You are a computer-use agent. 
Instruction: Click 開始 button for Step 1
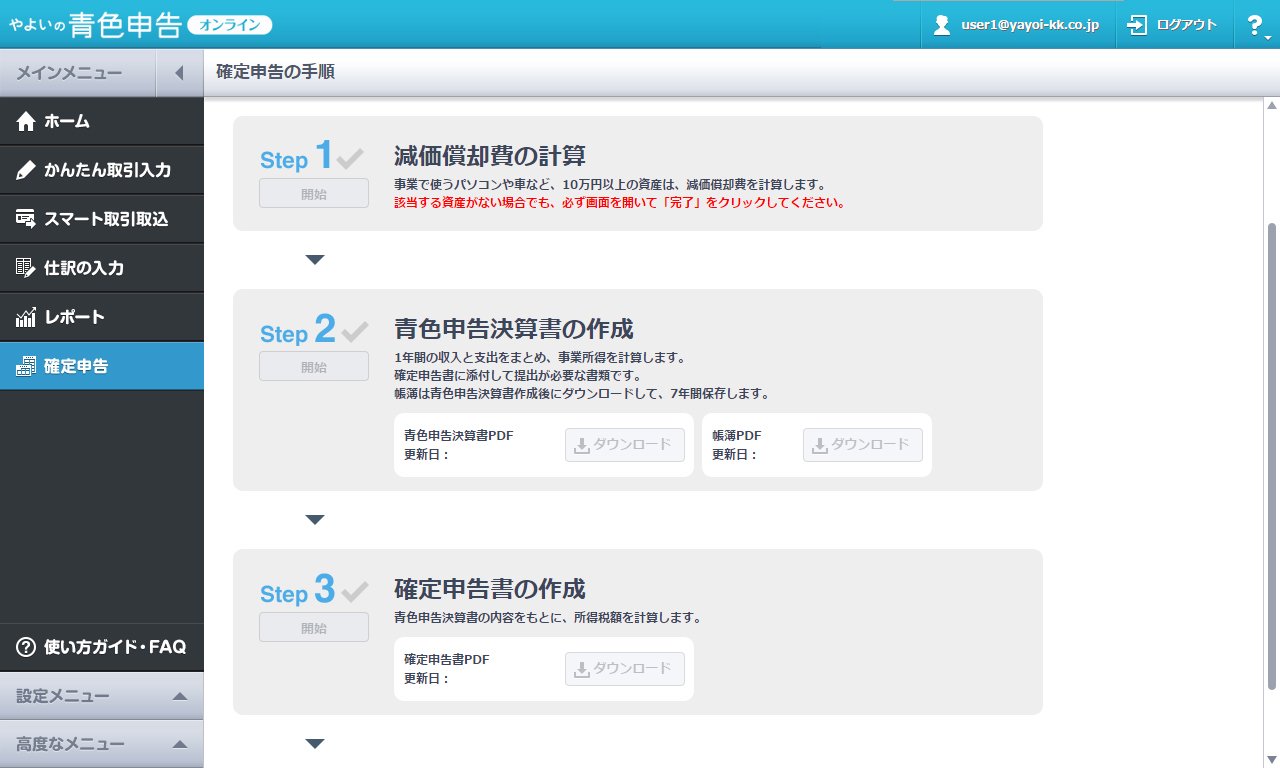point(314,194)
